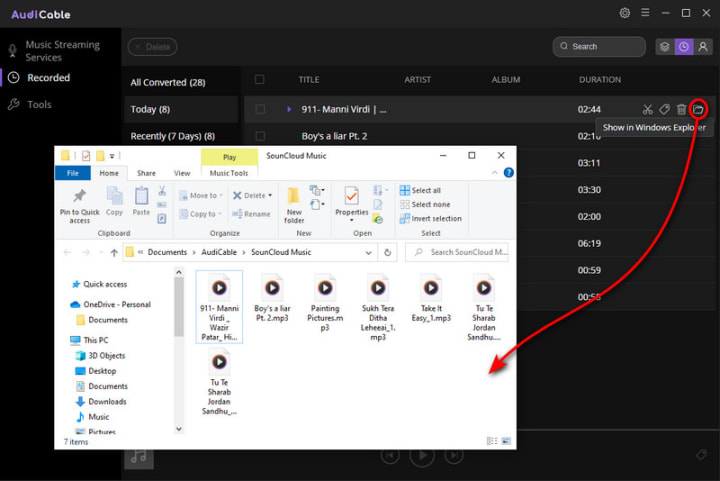
Task: Open the user account icon
Action: point(703,47)
